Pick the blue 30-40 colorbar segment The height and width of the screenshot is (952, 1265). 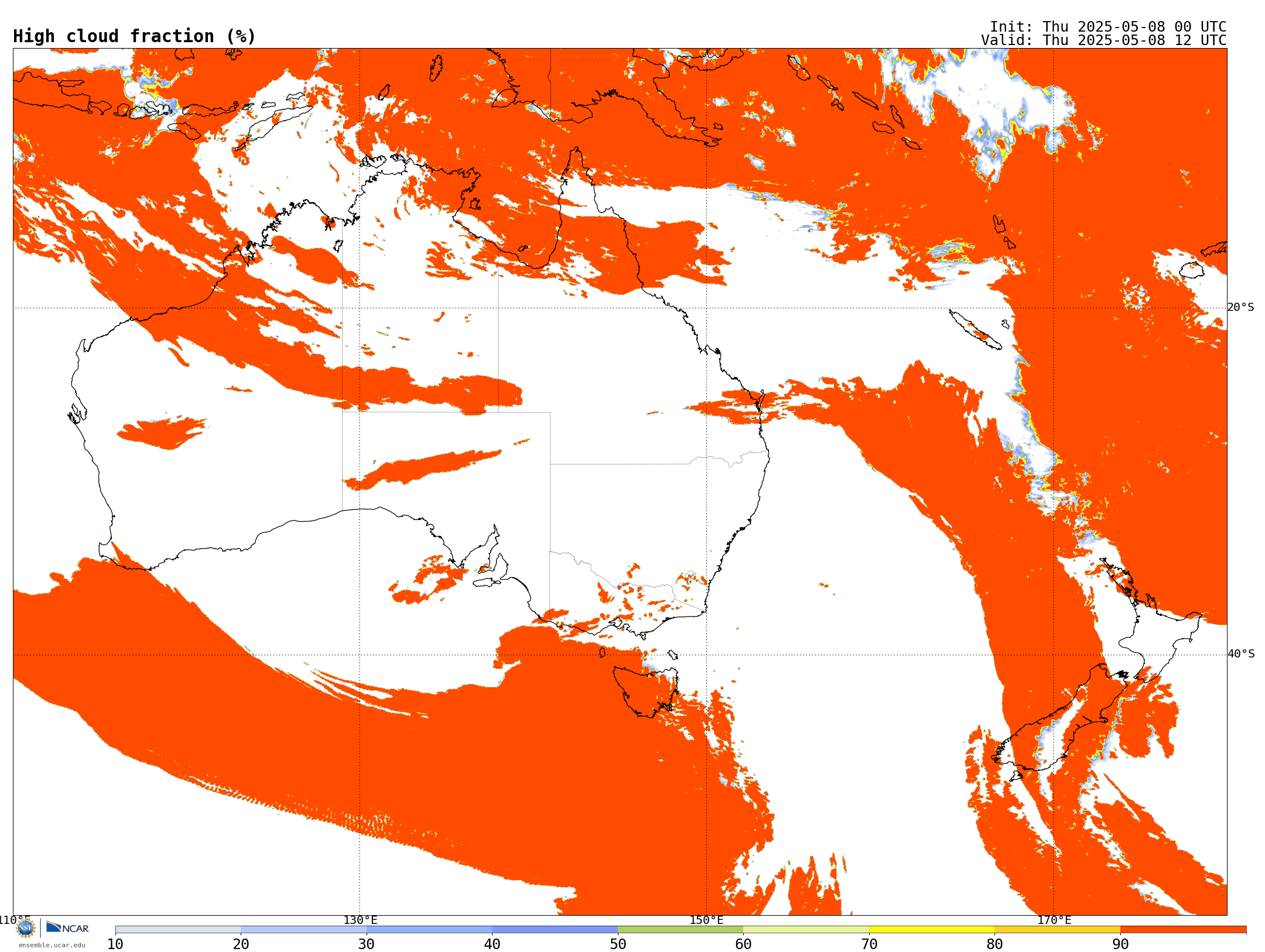pyautogui.click(x=429, y=930)
